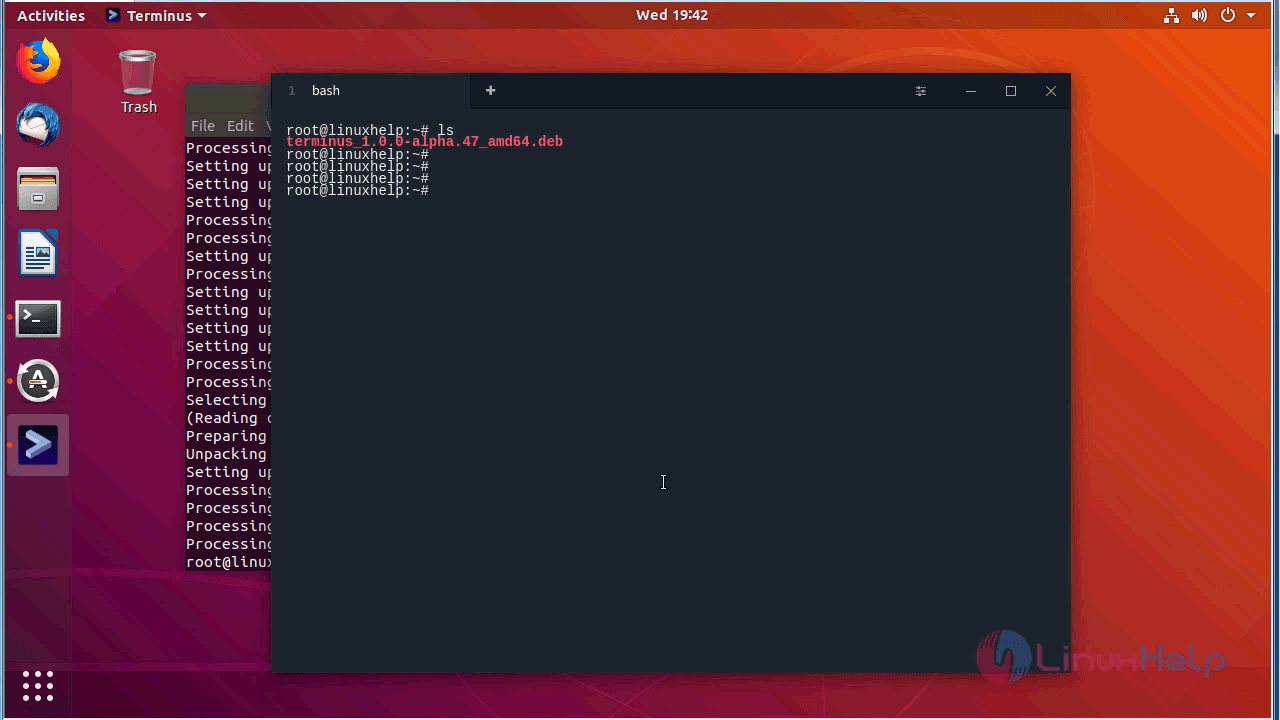Open Edit menu in background terminal
This screenshot has width=1280, height=720.
coord(240,125)
